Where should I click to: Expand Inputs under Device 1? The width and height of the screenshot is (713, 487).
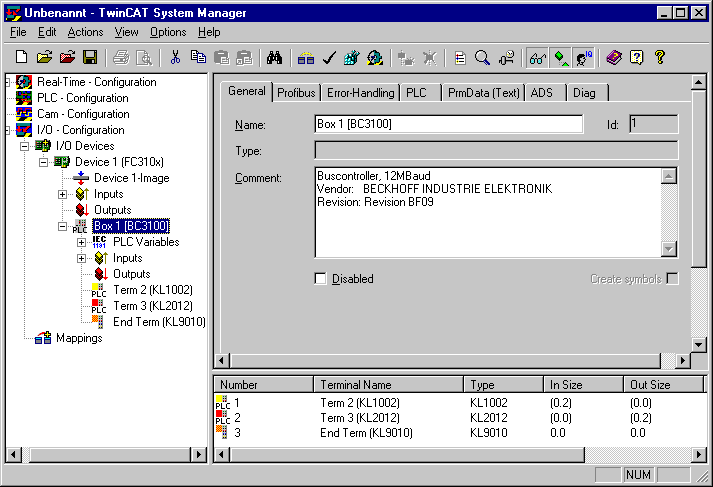coord(62,194)
